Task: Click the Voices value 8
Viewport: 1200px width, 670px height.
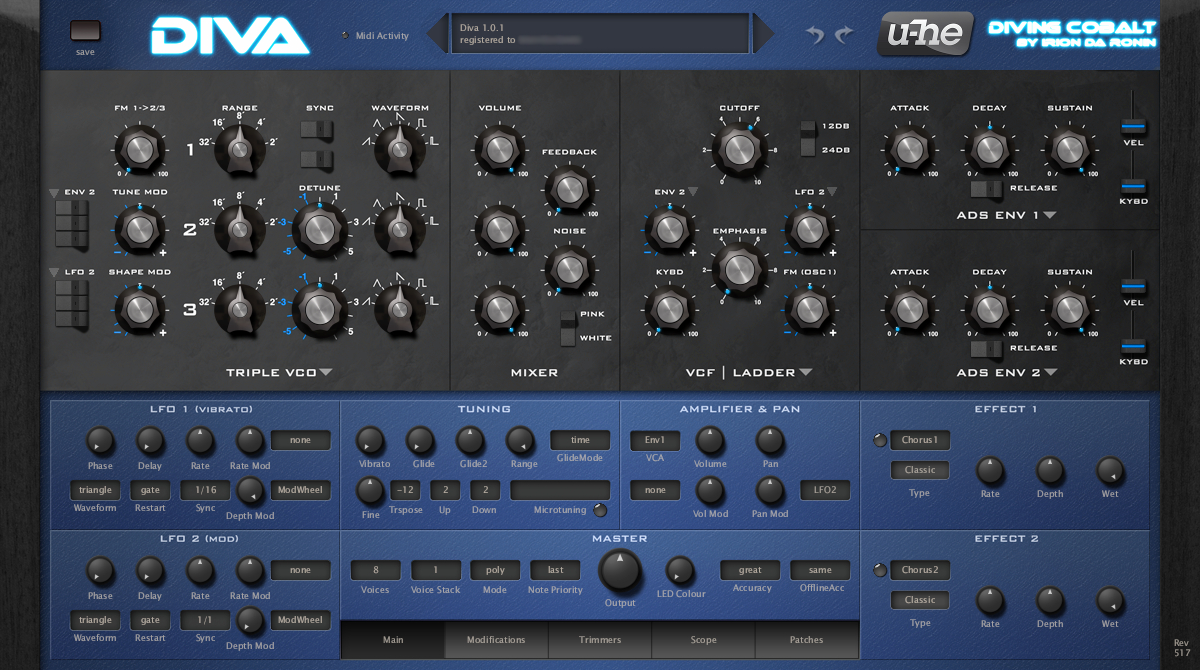Action: click(x=375, y=570)
